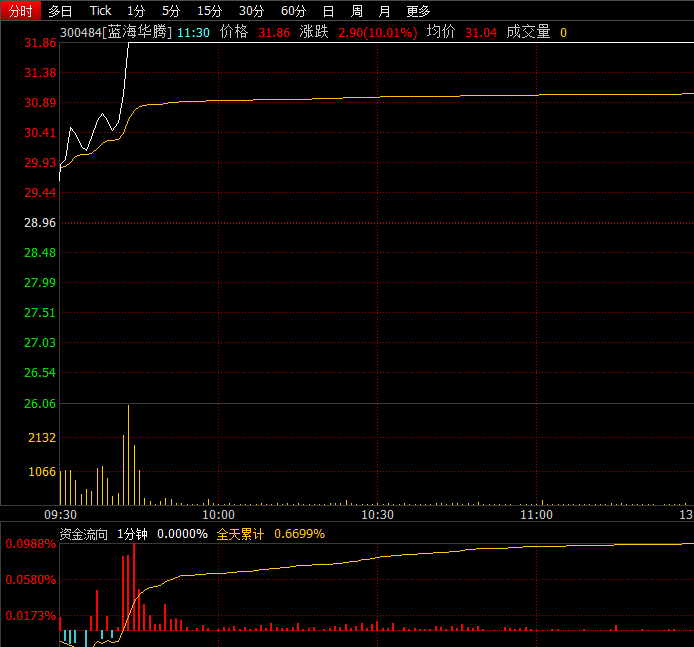The image size is (694, 647).
Task: Click the tallest volume bar in volume panel
Action: 129,455
